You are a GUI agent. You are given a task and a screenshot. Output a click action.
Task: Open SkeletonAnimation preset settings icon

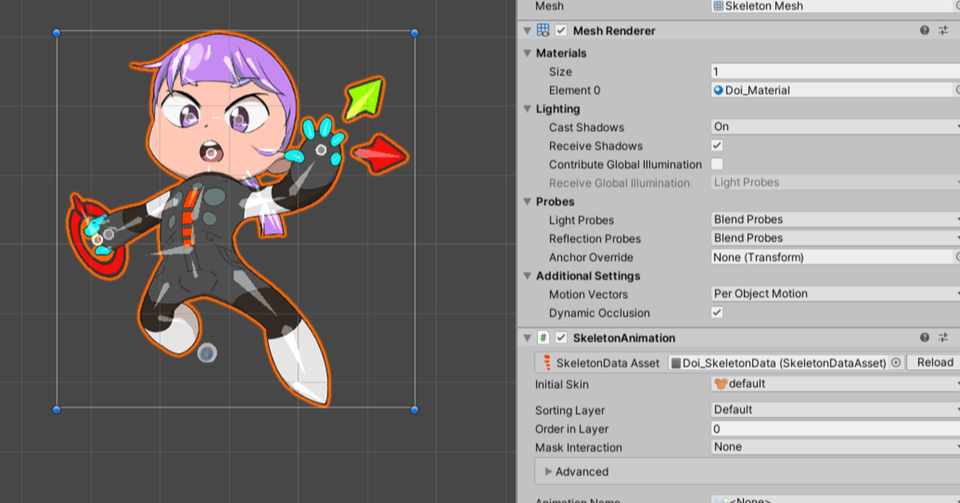(x=943, y=338)
